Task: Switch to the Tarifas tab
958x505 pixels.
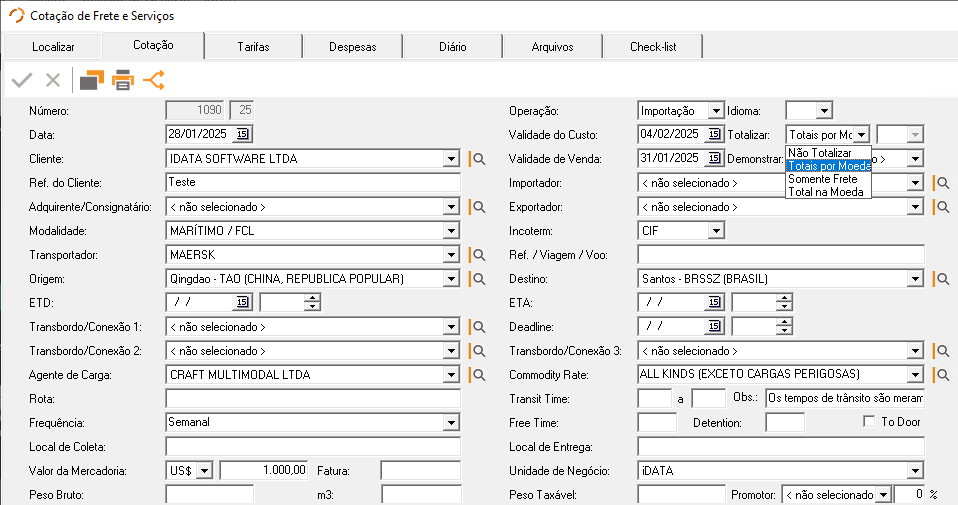Action: pos(253,47)
